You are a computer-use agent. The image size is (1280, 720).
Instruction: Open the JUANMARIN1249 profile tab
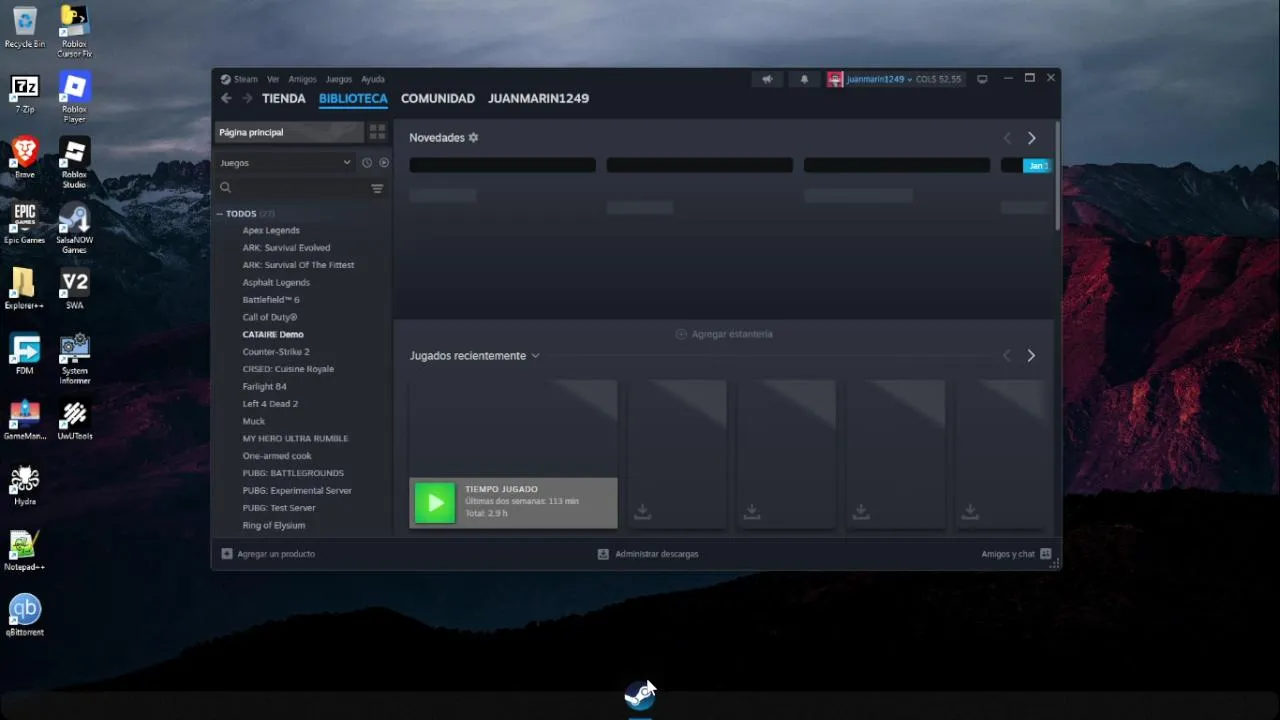coord(538,98)
